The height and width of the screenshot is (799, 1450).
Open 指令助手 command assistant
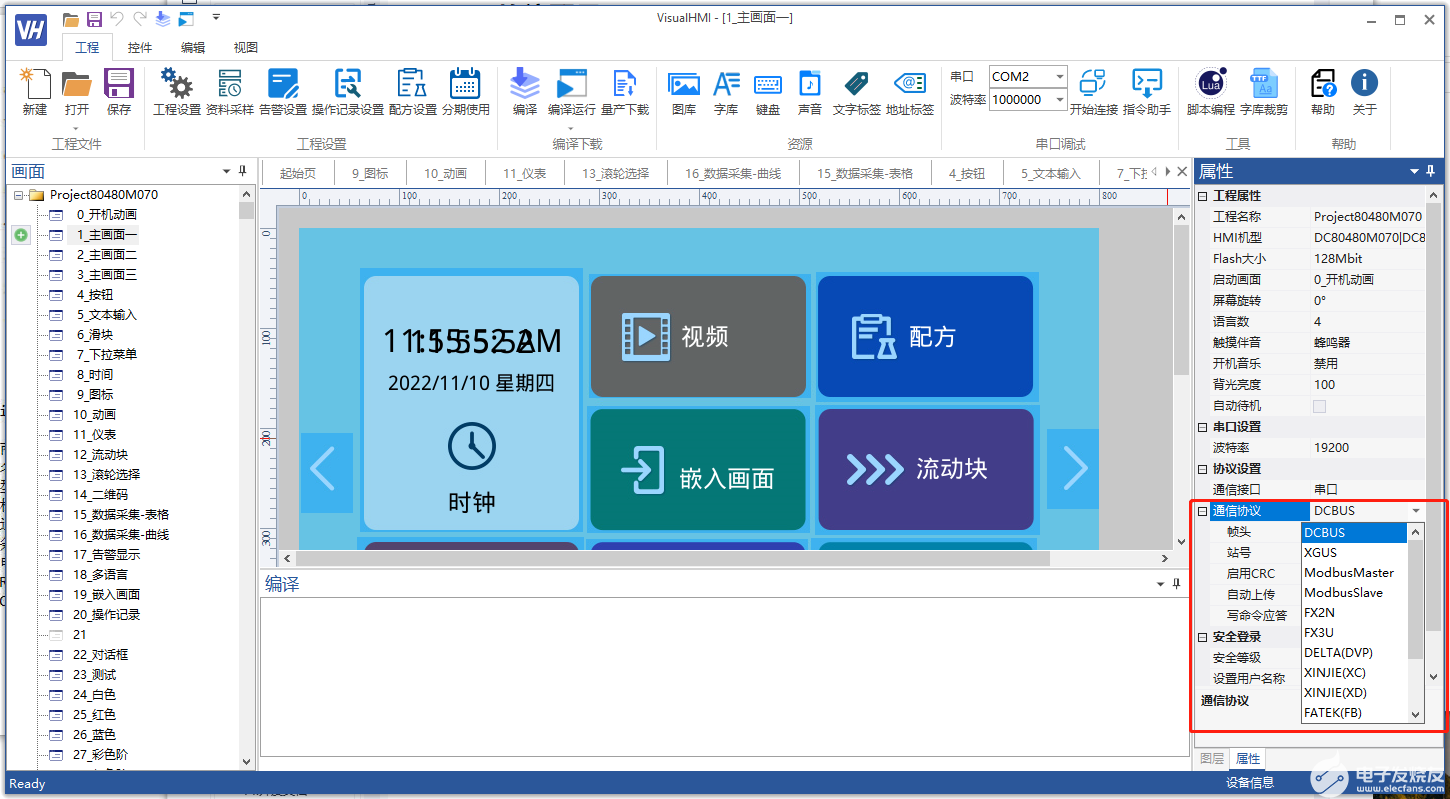[x=1147, y=92]
